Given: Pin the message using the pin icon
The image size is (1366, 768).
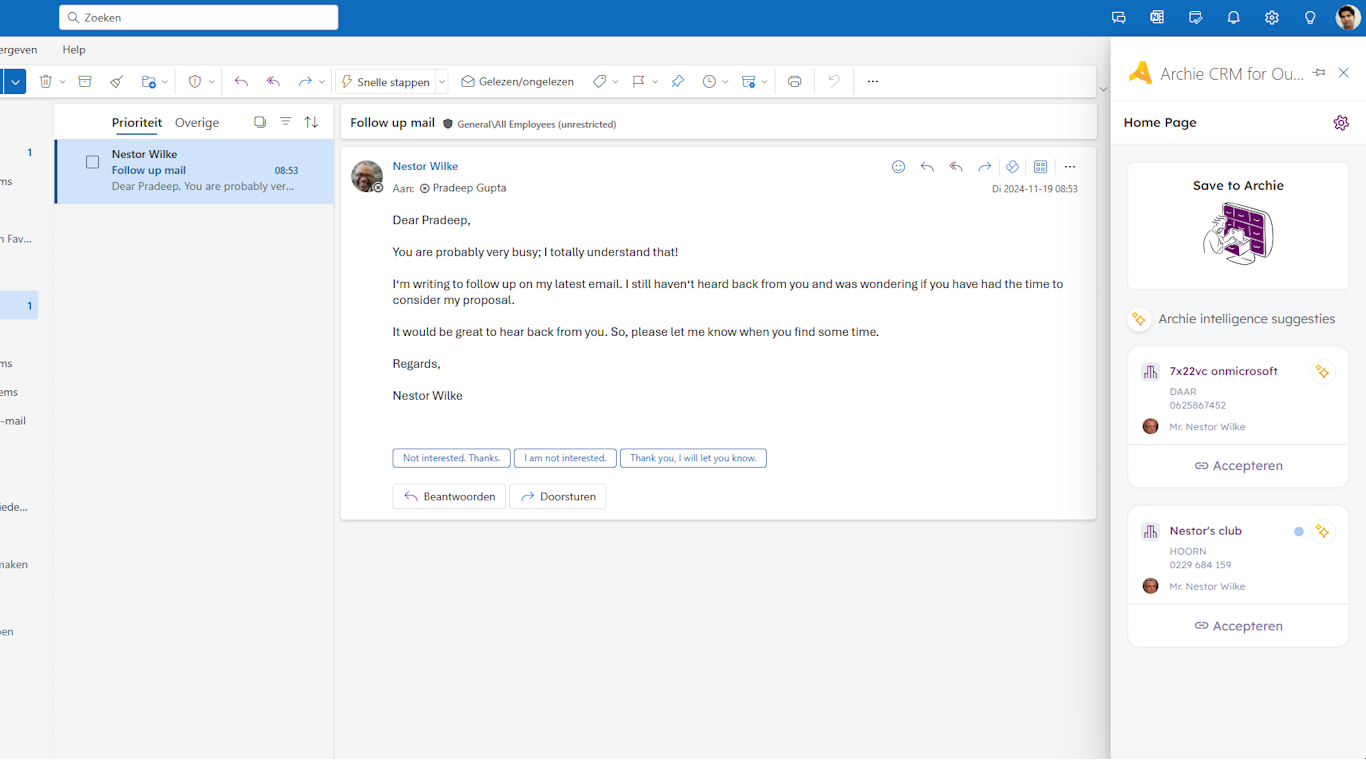Looking at the screenshot, I should point(678,82).
